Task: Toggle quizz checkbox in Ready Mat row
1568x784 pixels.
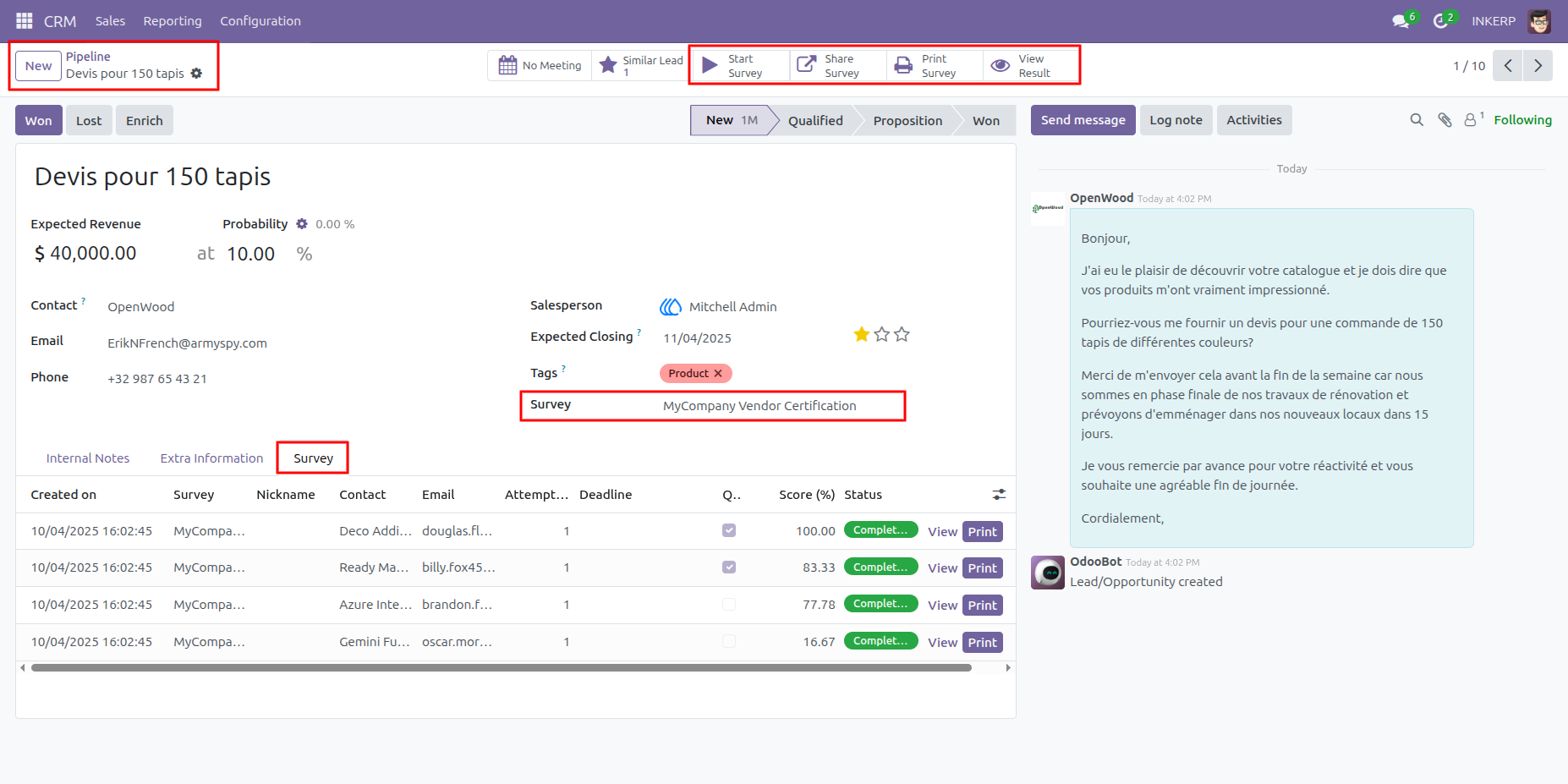Action: pyautogui.click(x=729, y=567)
